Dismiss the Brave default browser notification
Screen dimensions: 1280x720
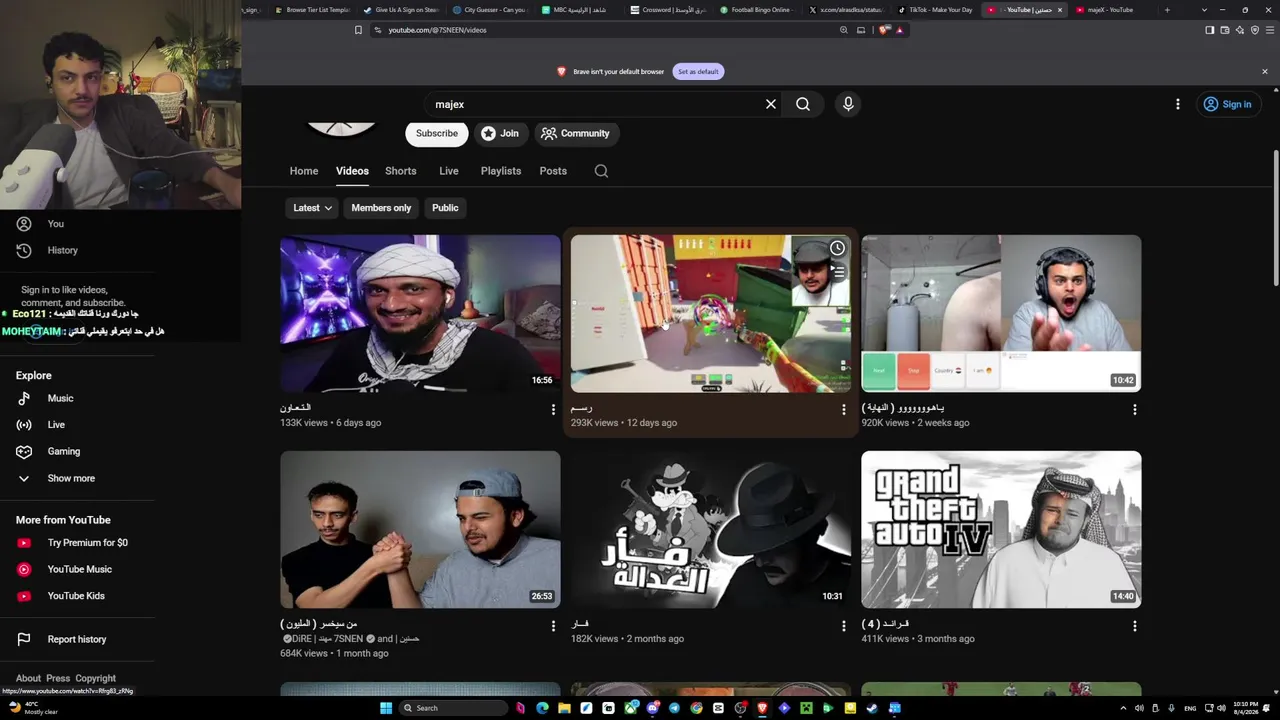pos(1264,72)
